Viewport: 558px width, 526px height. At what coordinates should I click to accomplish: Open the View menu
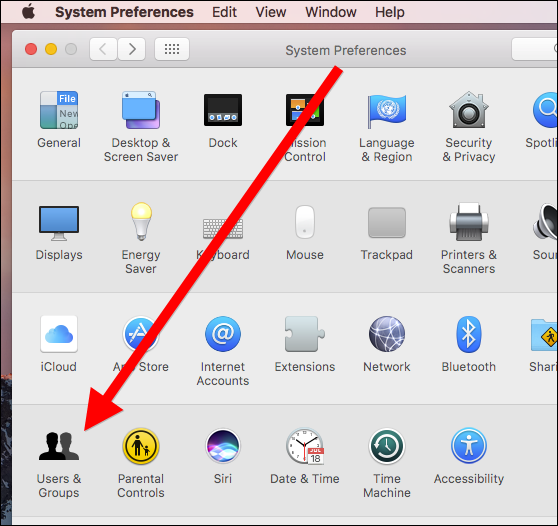coord(270,12)
